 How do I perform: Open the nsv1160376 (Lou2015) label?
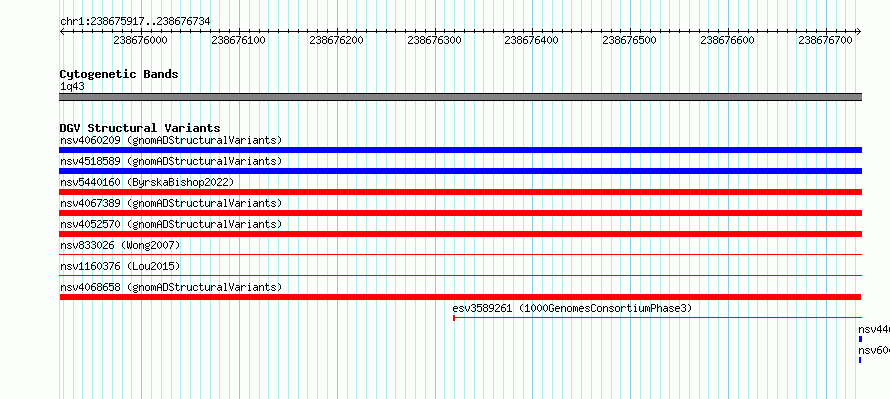(x=120, y=266)
